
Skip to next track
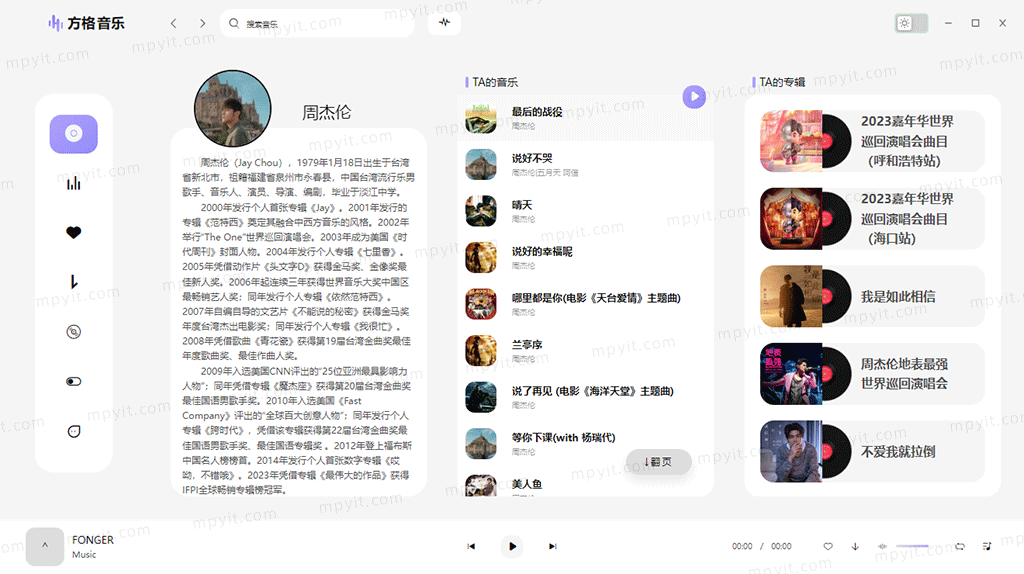552,547
